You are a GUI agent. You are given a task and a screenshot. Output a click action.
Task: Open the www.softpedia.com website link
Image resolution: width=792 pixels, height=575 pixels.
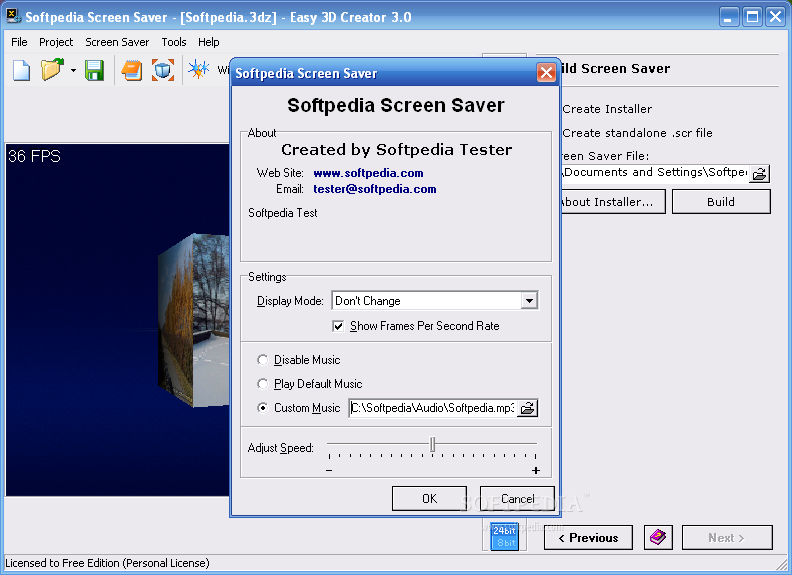pos(368,173)
